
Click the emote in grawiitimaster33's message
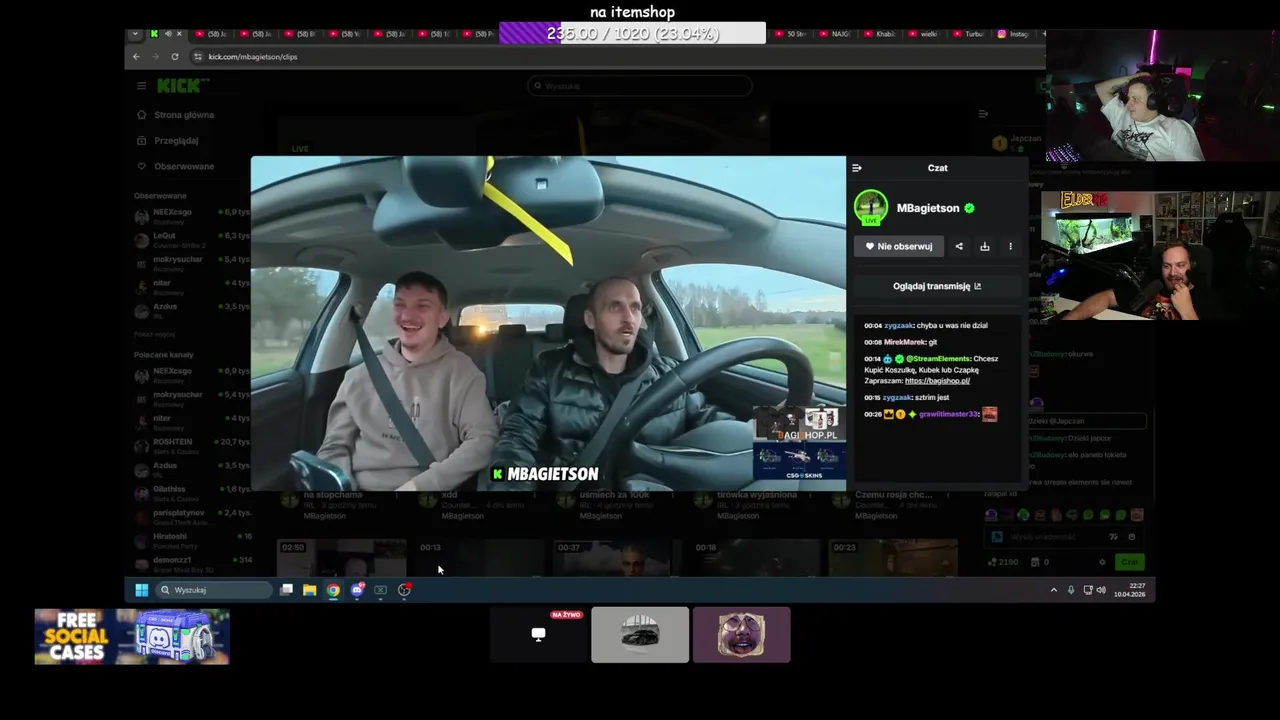(x=989, y=414)
